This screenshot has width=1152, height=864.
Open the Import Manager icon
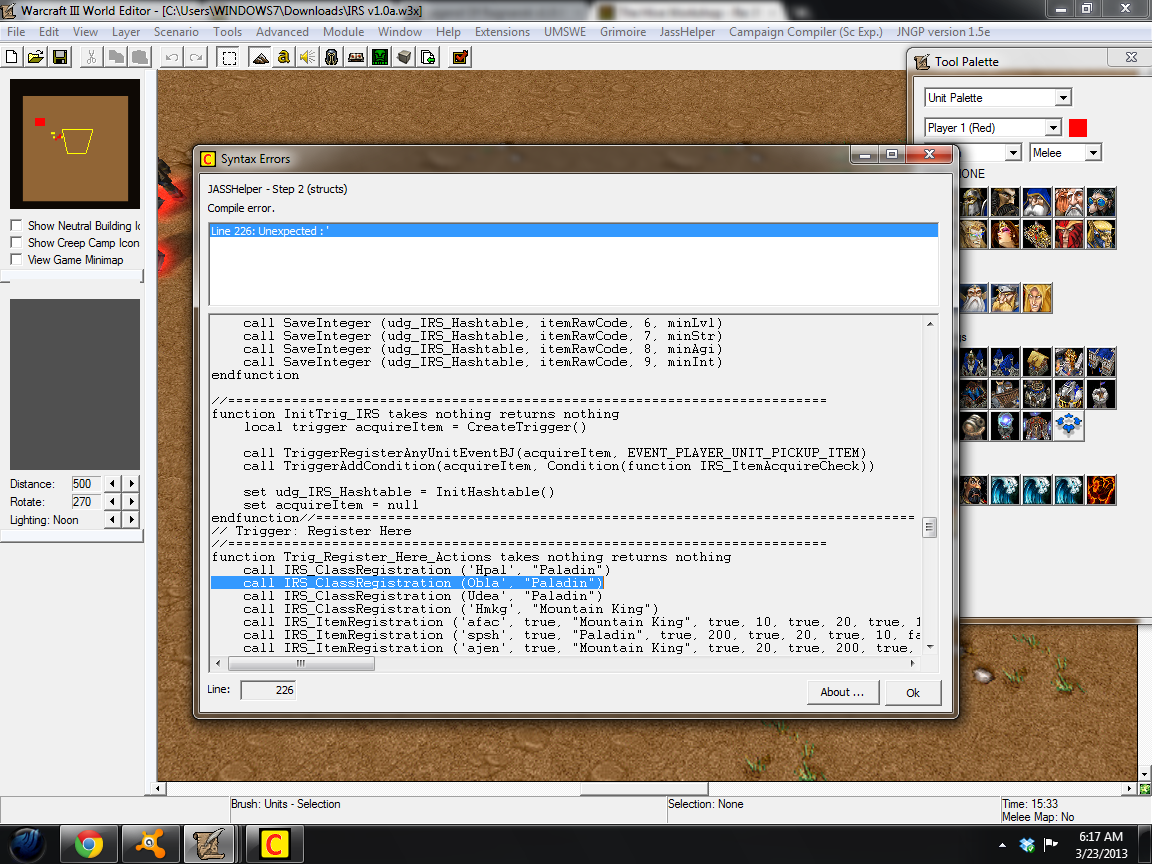(x=428, y=57)
